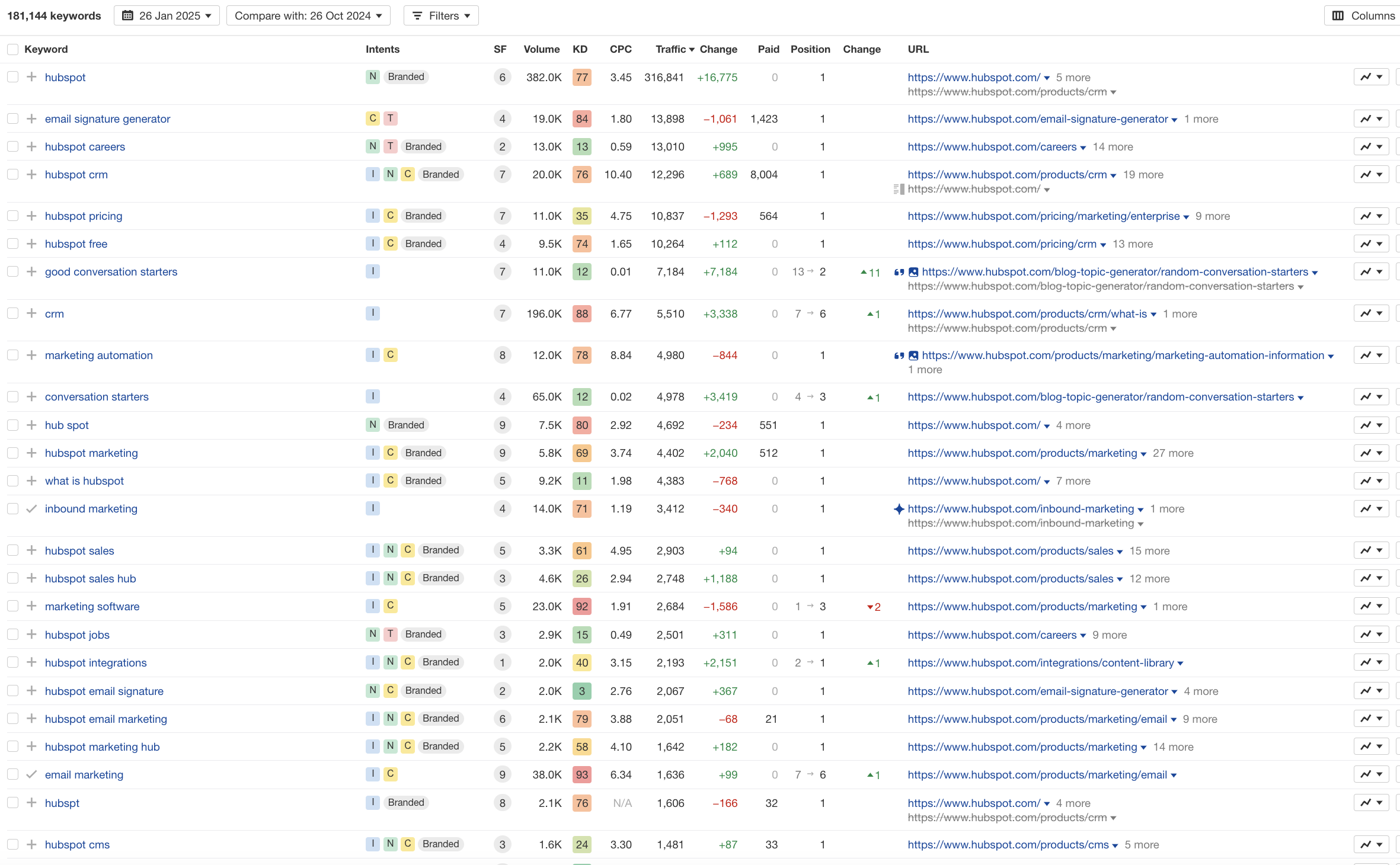Image resolution: width=1400 pixels, height=865 pixels.
Task: Open the position history chart for hubspot row
Action: 1371,77
